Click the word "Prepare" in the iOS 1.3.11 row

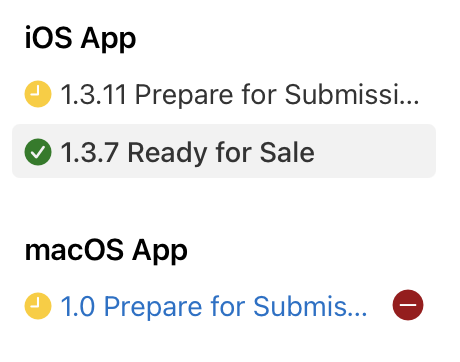tap(184, 96)
